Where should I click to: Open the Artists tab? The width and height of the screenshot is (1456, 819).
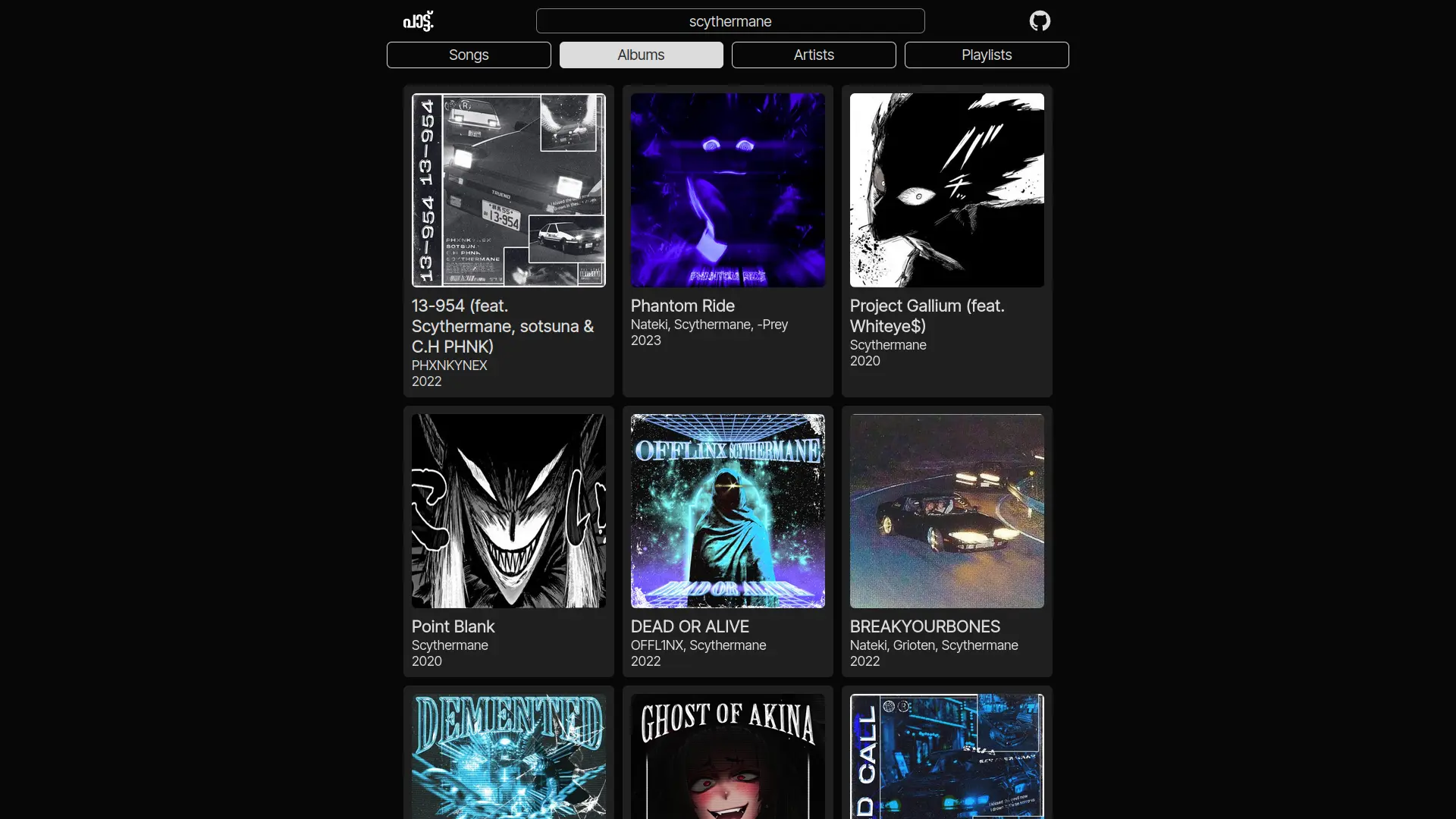[814, 55]
